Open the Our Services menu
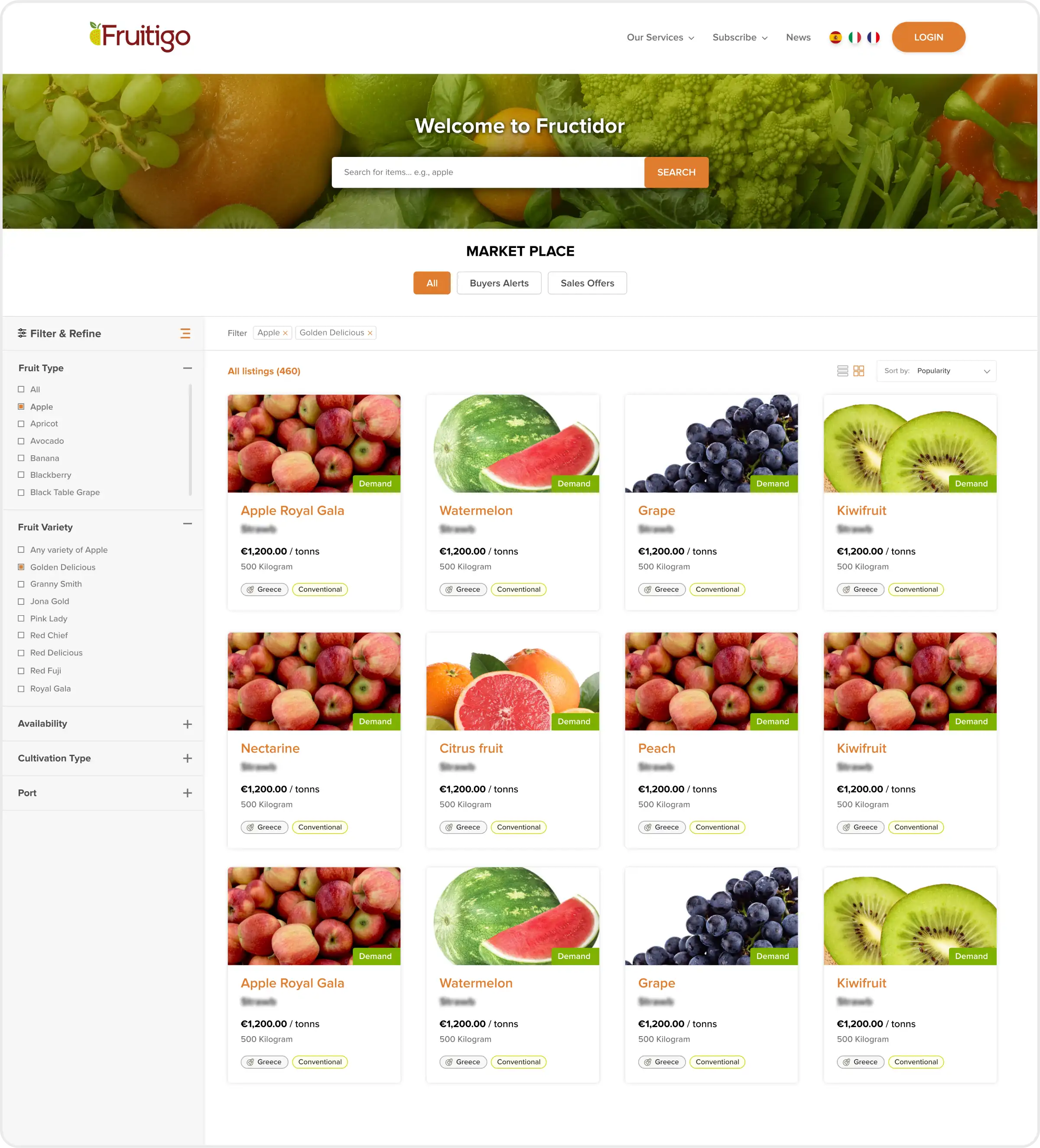This screenshot has width=1040, height=1148. [x=660, y=38]
